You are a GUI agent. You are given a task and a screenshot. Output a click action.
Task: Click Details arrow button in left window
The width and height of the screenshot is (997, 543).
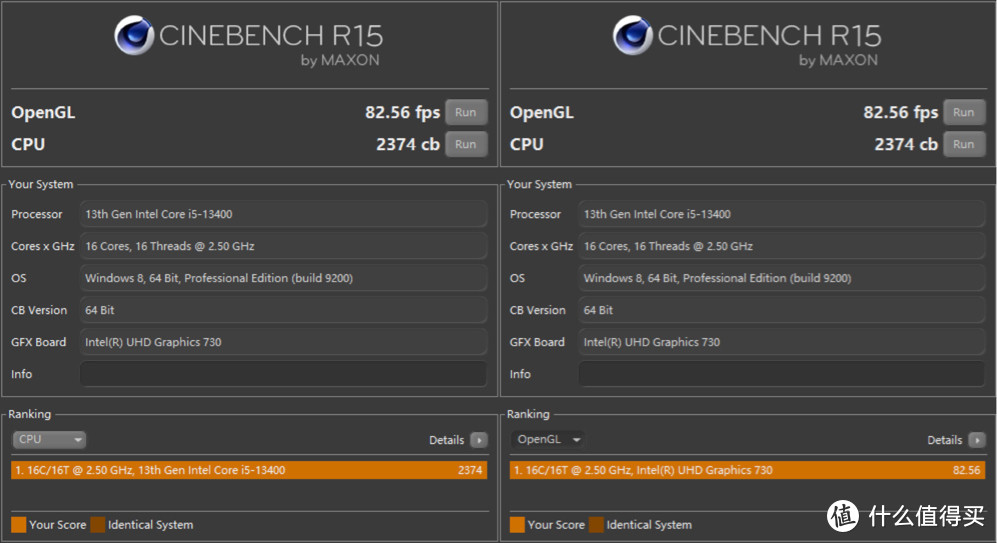point(479,440)
